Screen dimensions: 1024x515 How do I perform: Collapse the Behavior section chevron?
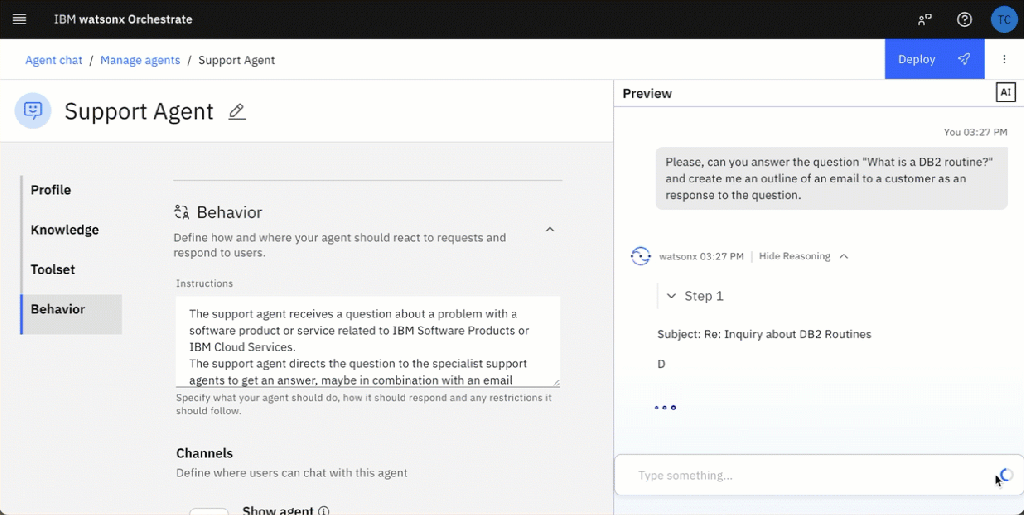click(549, 229)
